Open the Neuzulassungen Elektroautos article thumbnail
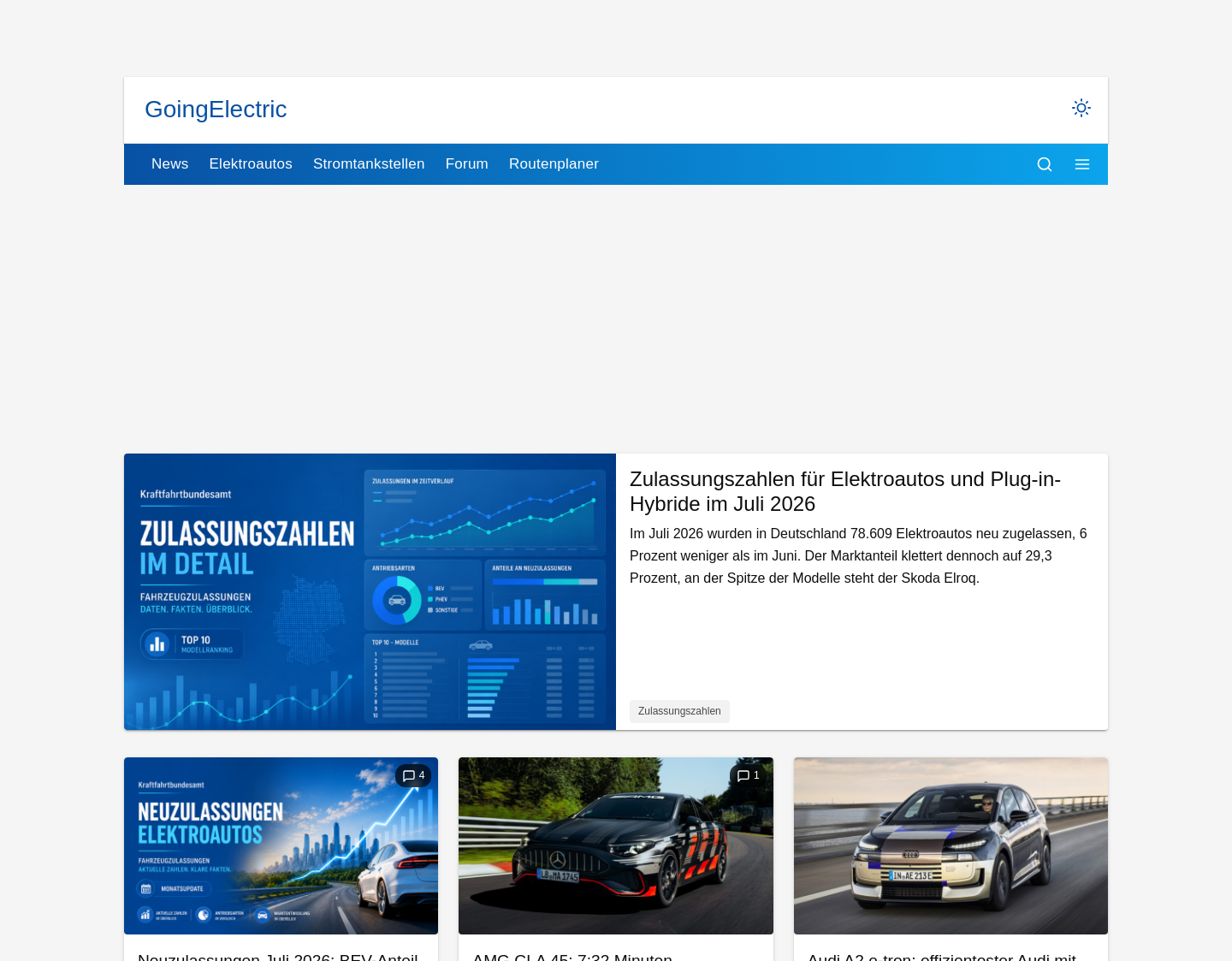 (281, 845)
